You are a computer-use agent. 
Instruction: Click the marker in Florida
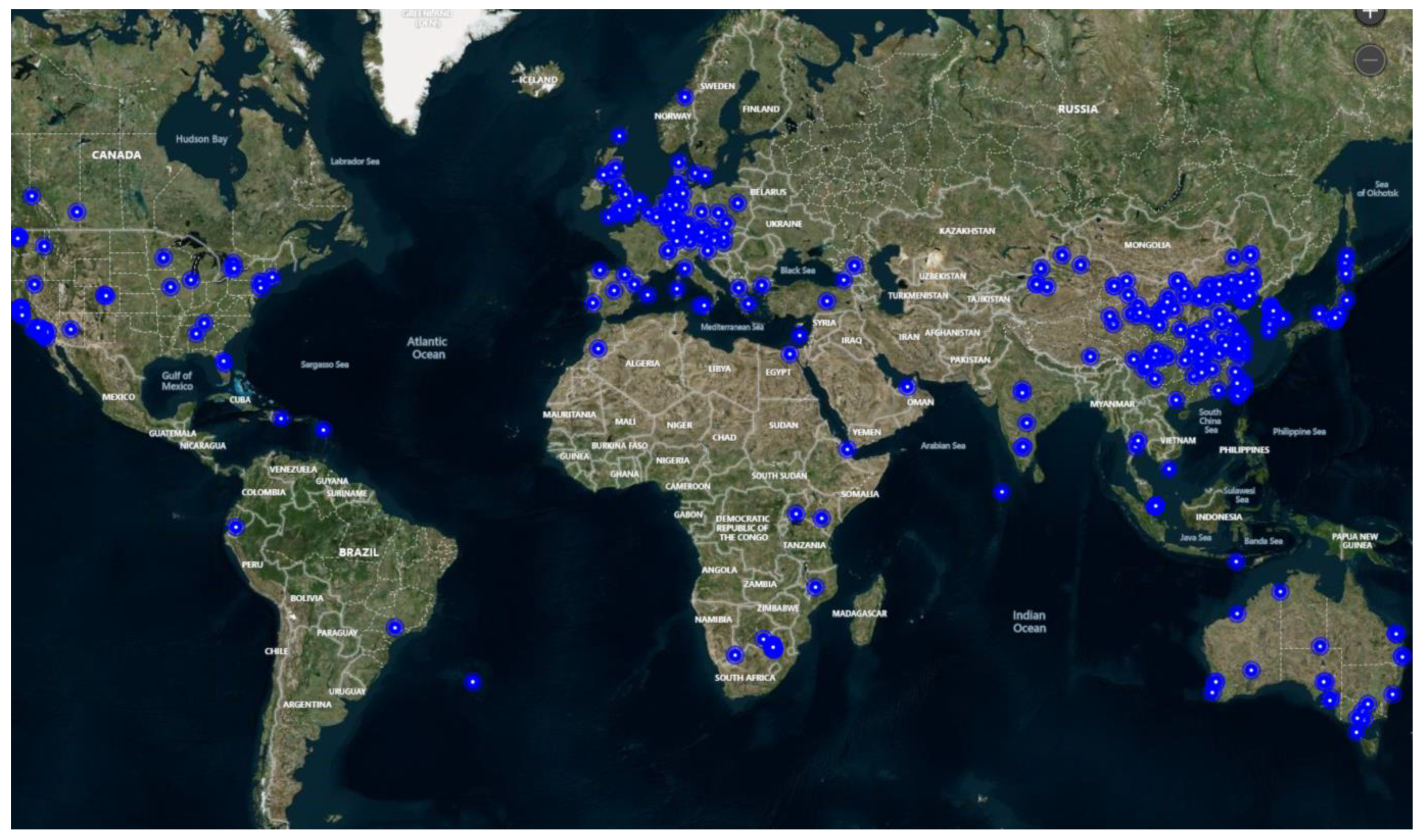(224, 360)
